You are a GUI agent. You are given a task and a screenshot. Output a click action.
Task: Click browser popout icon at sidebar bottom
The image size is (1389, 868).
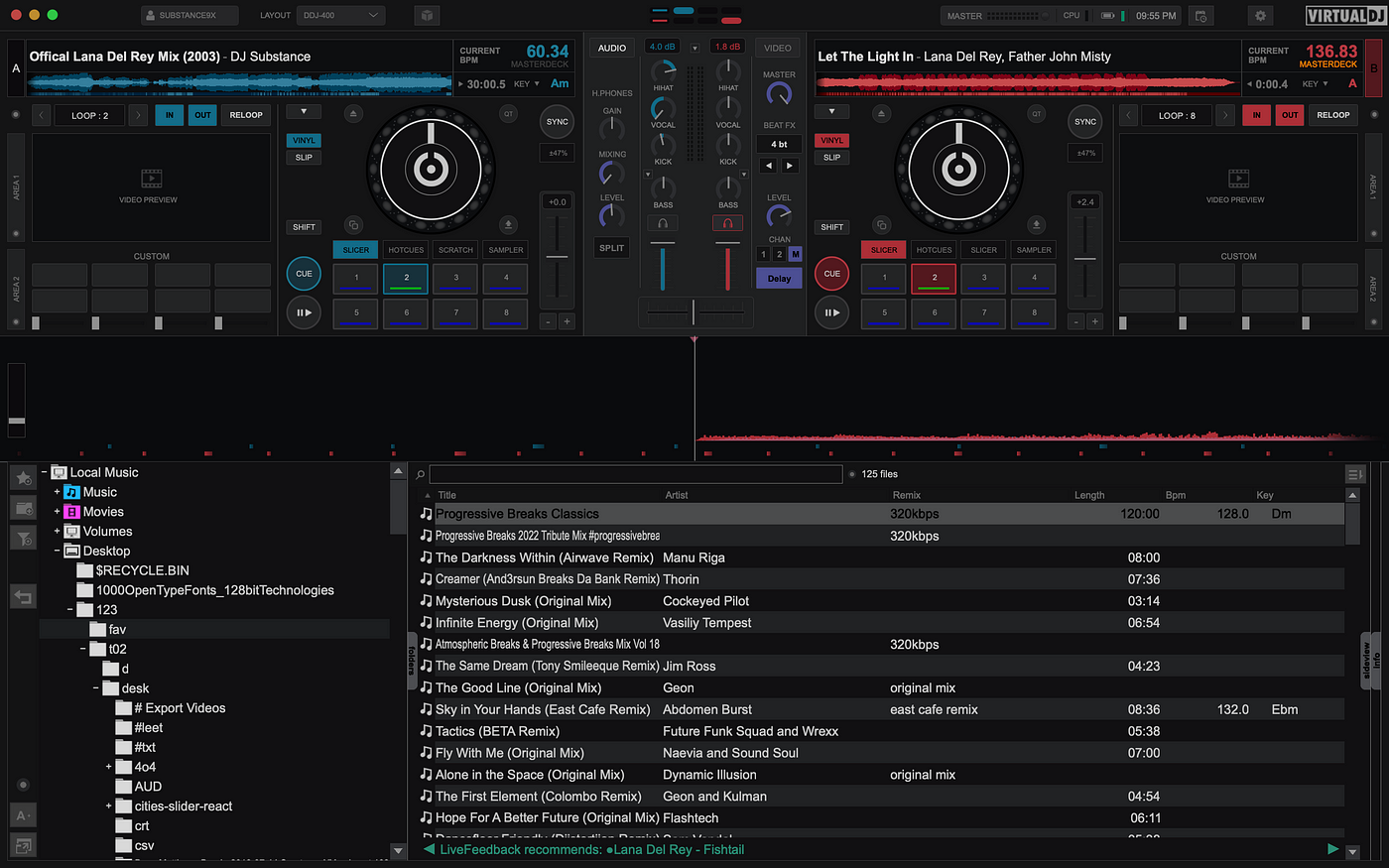(x=24, y=845)
